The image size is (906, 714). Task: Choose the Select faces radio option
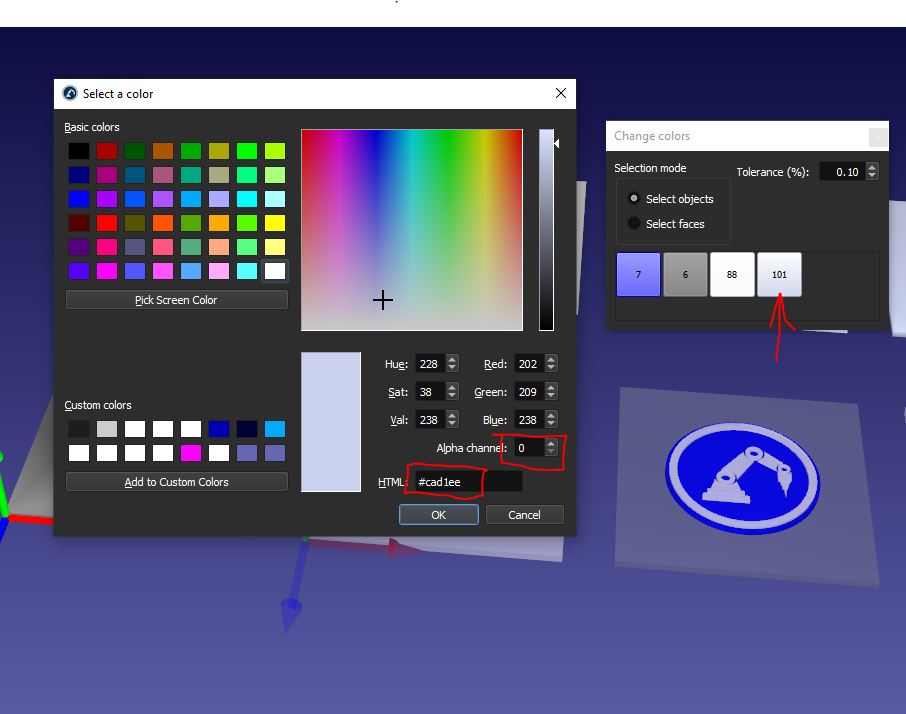tap(634, 224)
